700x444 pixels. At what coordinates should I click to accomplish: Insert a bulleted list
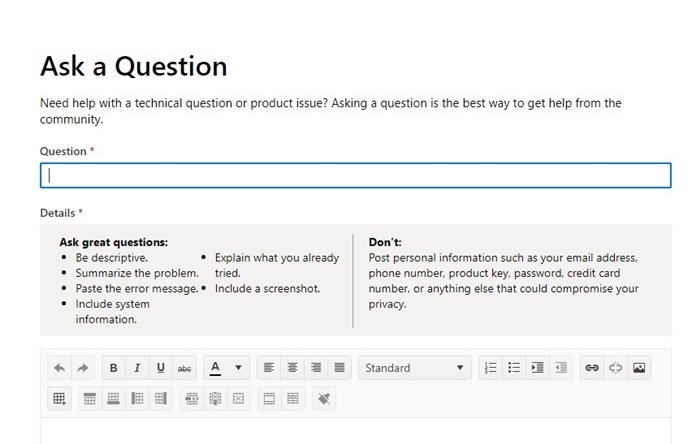pos(514,368)
